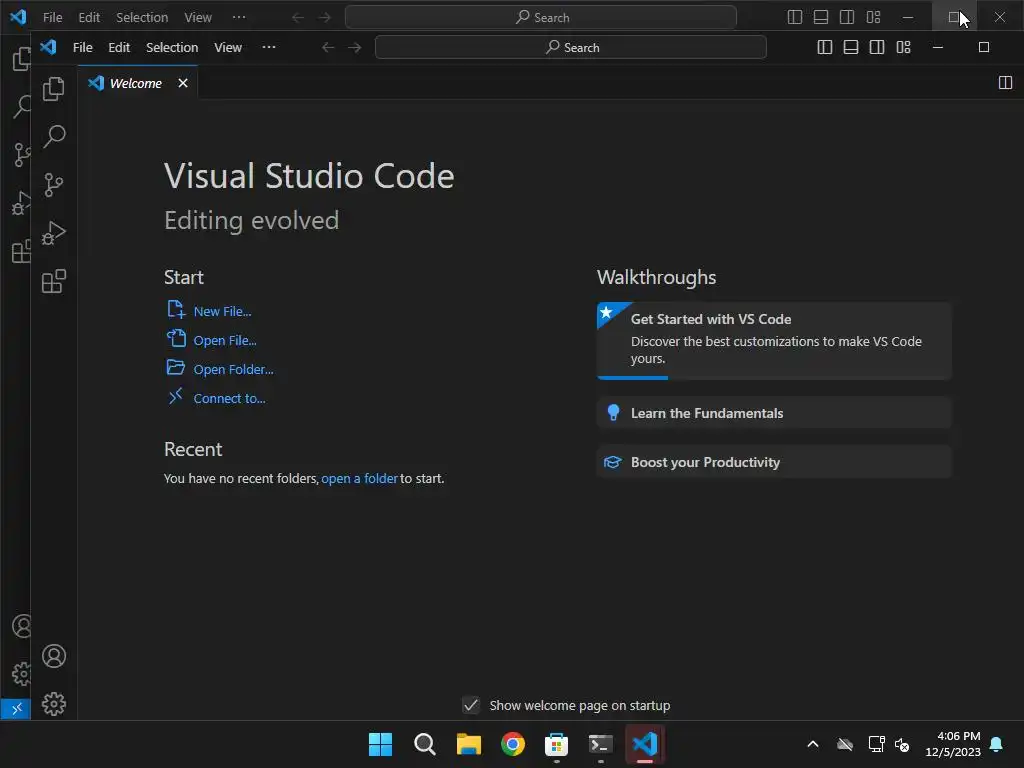Toggle bottom panel in front window title bar
This screenshot has width=1024, height=768.
851,47
